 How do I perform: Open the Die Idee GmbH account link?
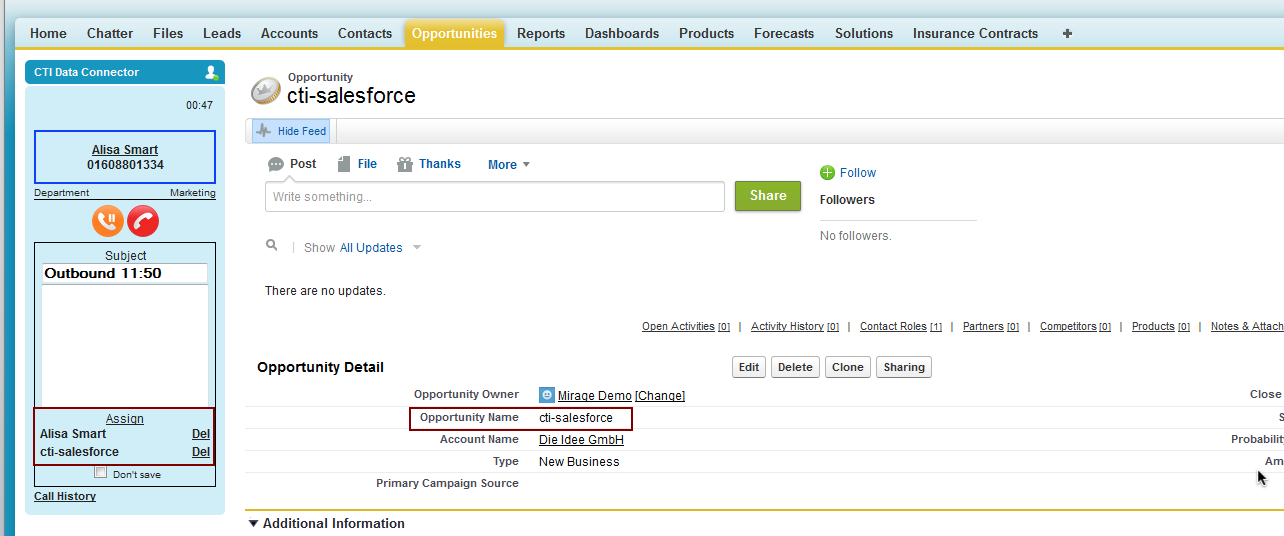(581, 440)
